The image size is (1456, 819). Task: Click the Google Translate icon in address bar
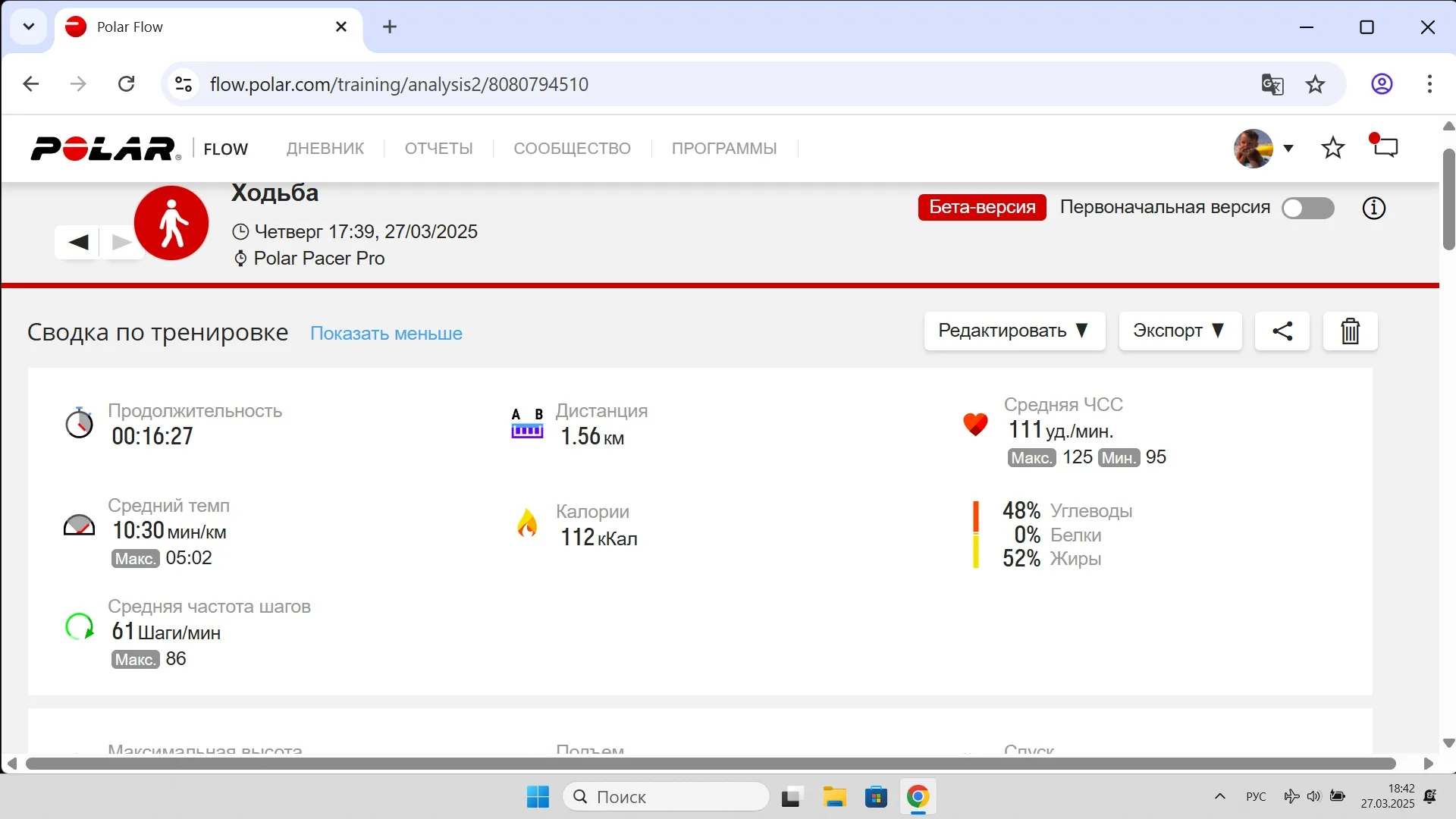[1272, 84]
